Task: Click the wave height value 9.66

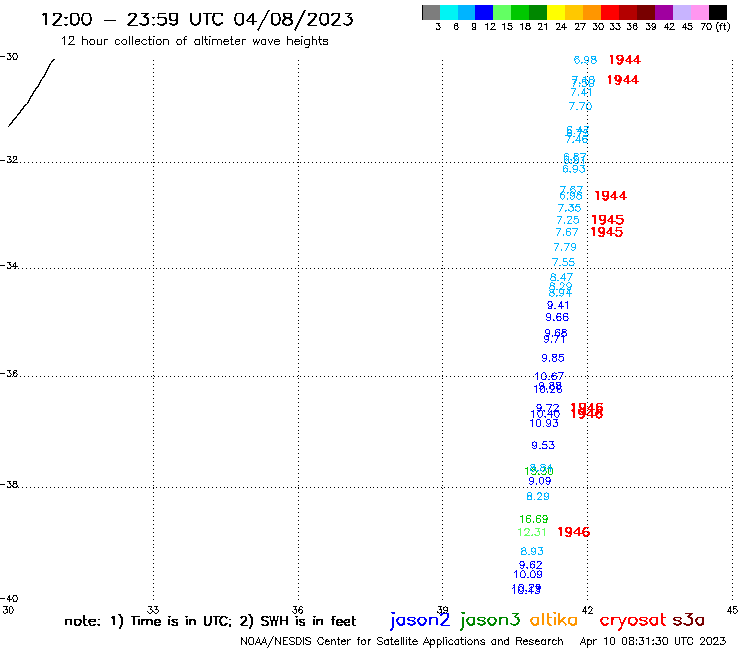Action: [x=557, y=317]
